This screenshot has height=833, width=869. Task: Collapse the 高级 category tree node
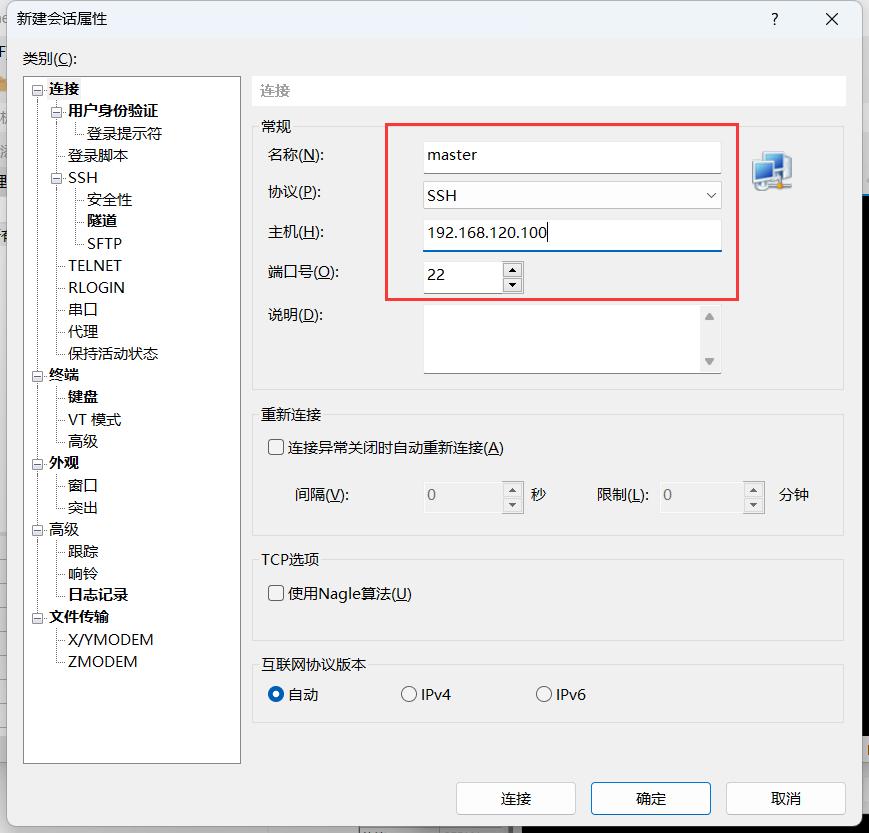click(x=37, y=530)
